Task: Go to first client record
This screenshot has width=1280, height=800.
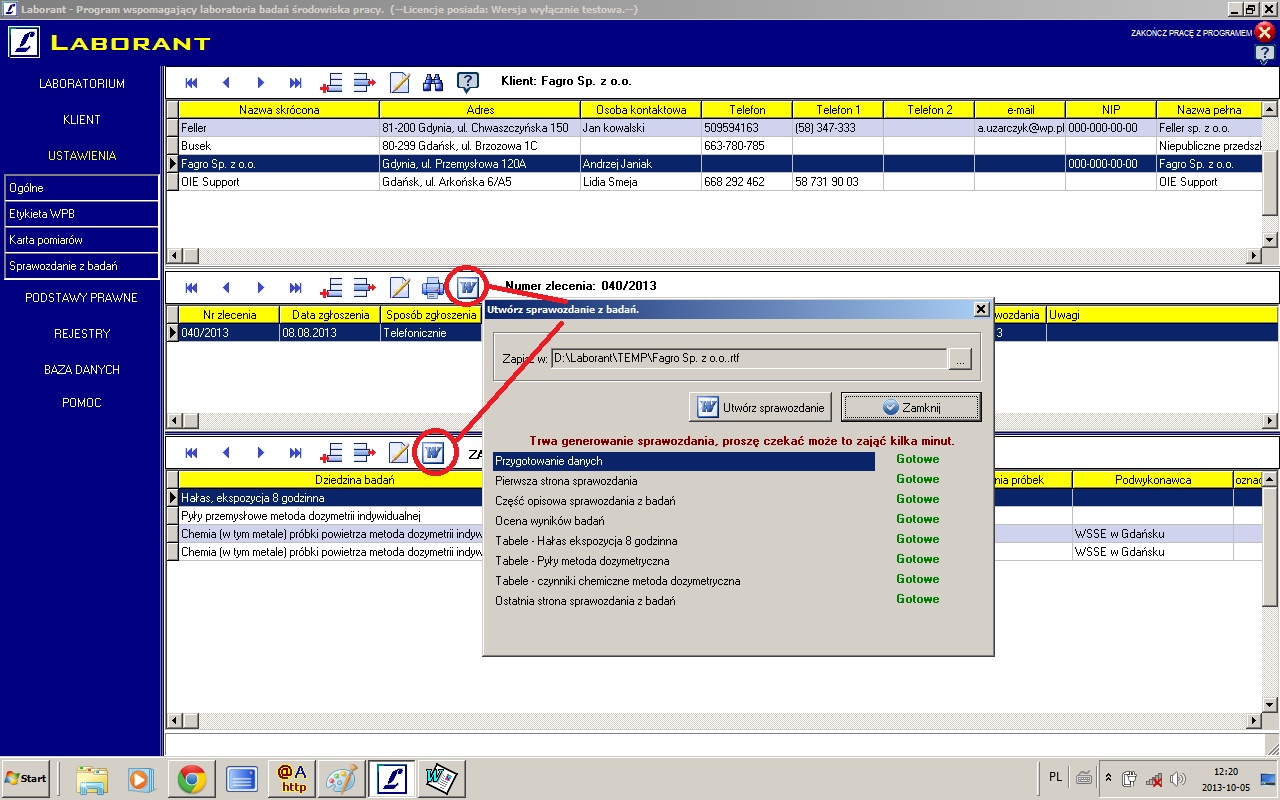Action: [x=191, y=82]
